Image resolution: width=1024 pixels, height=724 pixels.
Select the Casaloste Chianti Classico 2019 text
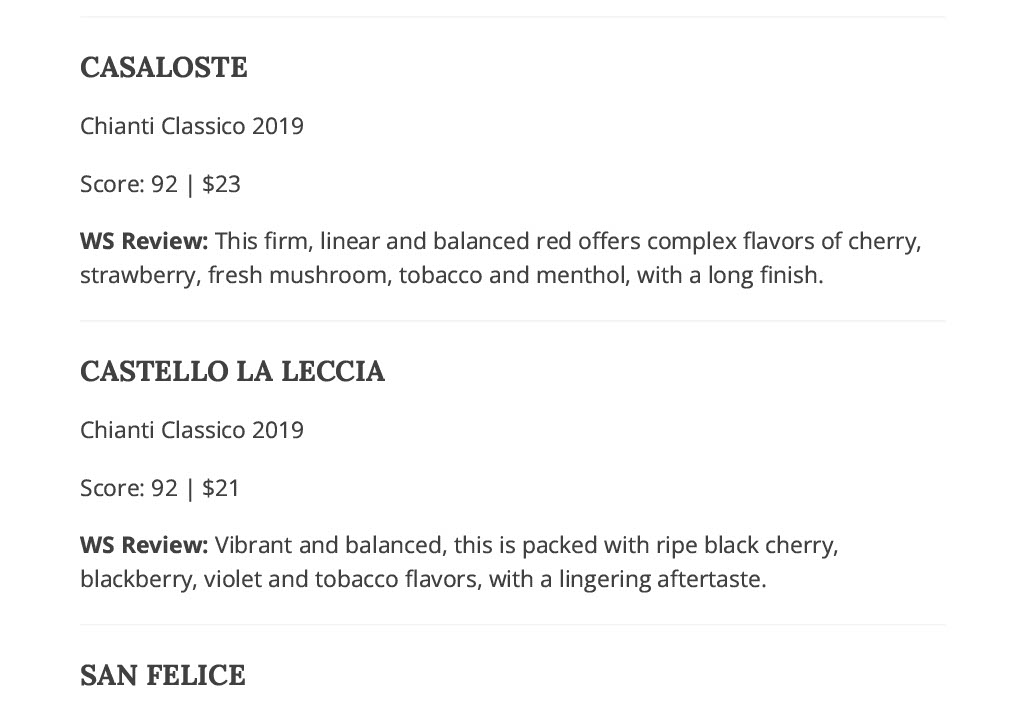(192, 126)
